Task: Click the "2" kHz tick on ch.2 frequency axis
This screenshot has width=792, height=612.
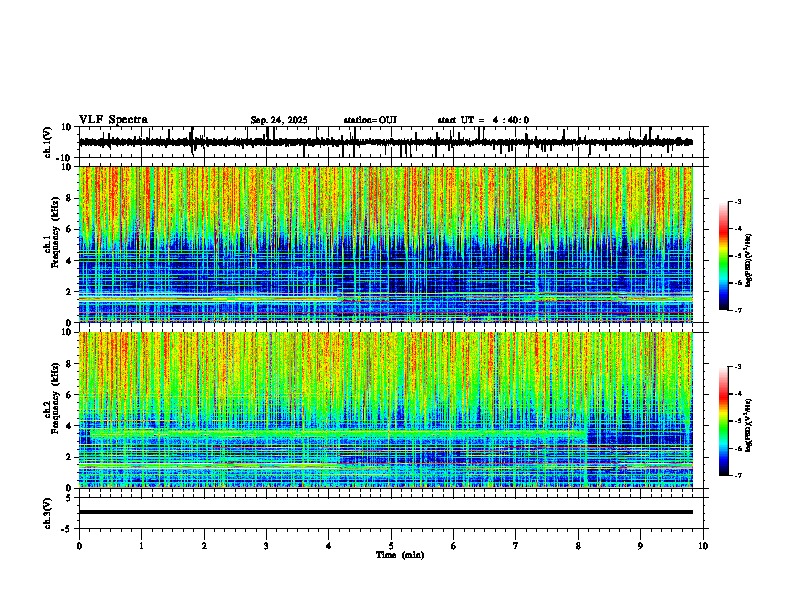Action: tap(69, 457)
